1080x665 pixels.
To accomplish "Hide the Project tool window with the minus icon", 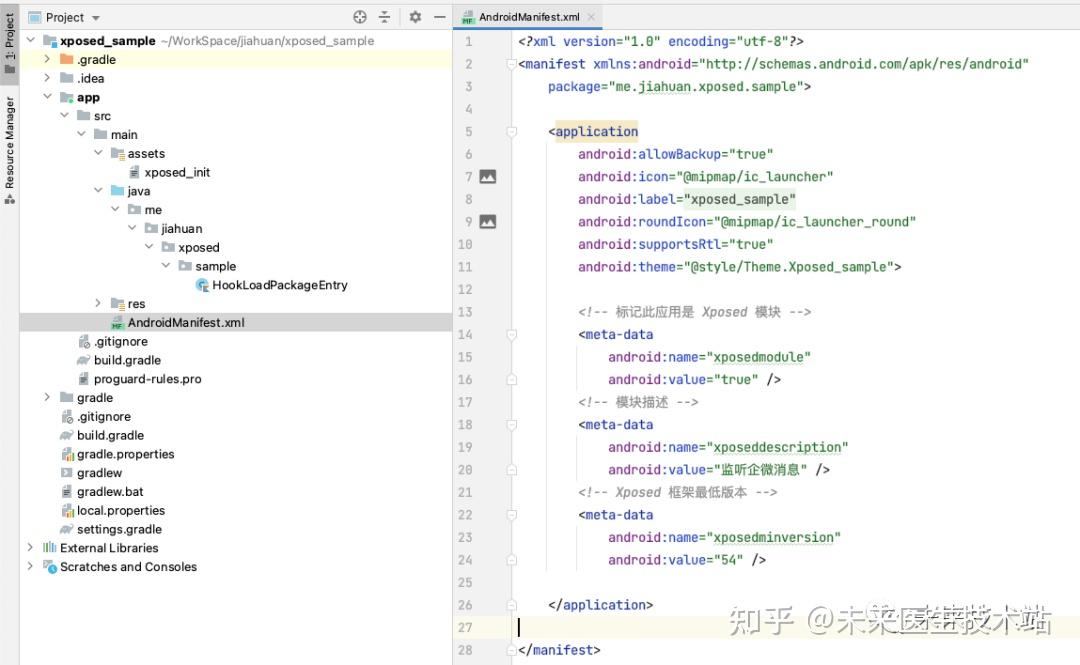I will (x=440, y=17).
